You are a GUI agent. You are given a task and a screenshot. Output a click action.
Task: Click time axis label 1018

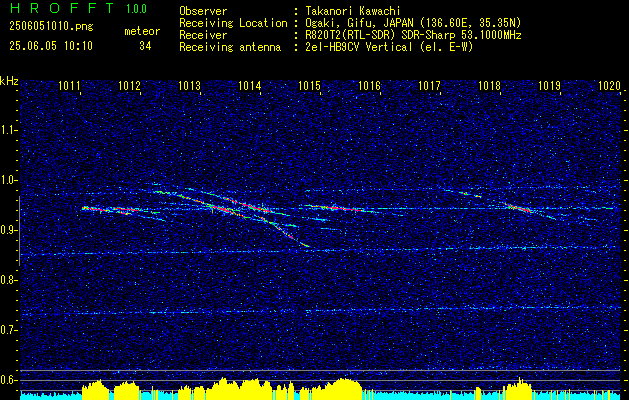coord(489,85)
